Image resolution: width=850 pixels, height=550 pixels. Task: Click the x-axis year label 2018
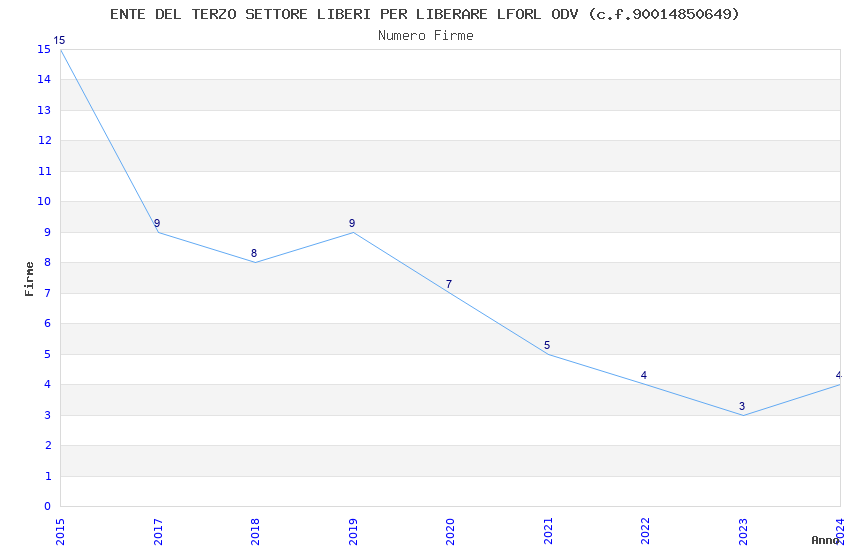coord(255,532)
